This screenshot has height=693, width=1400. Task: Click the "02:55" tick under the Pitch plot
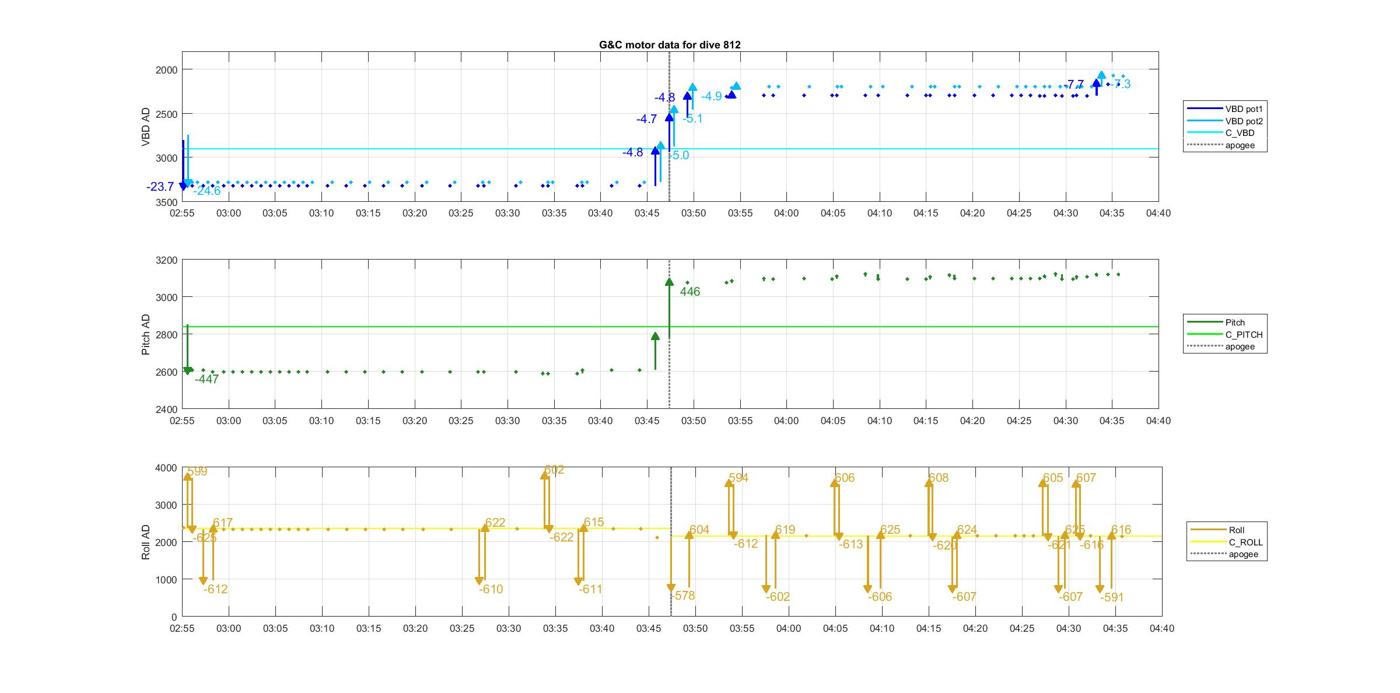182,421
